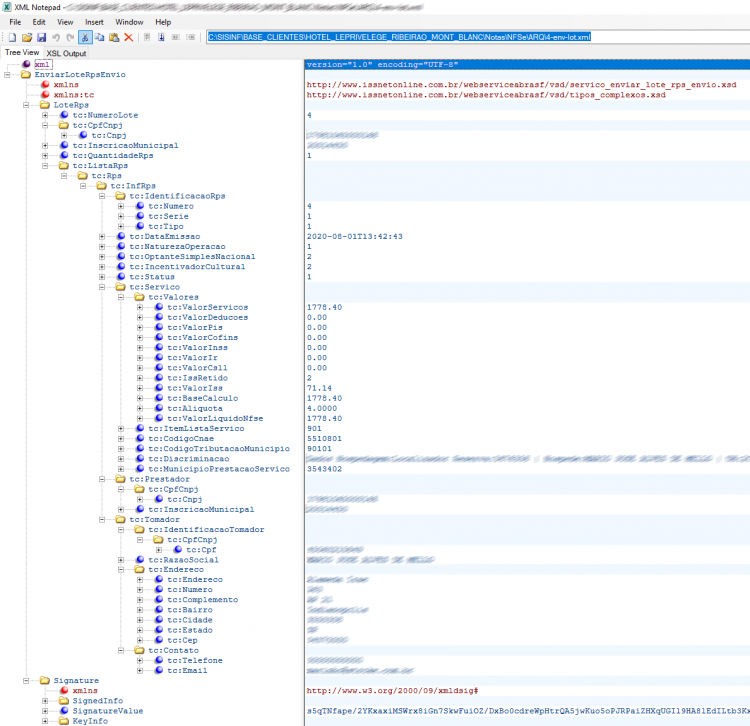750x726 pixels.
Task: Paste from clipboard toolbar icon
Action: (x=114, y=37)
